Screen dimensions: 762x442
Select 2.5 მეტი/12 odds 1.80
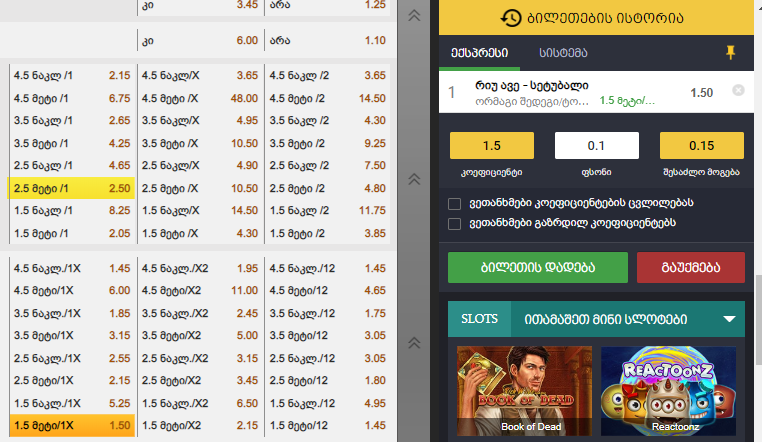(x=328, y=381)
